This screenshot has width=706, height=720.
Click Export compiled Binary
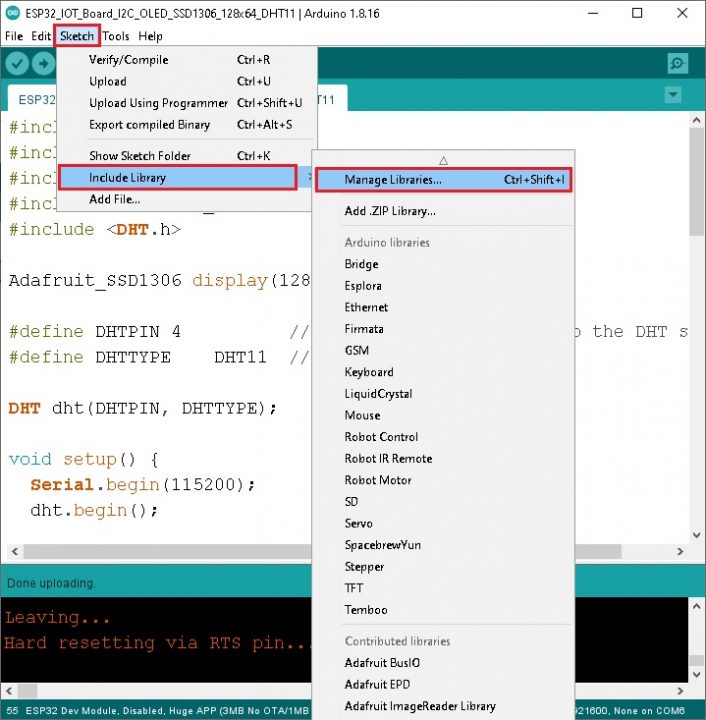(149, 125)
